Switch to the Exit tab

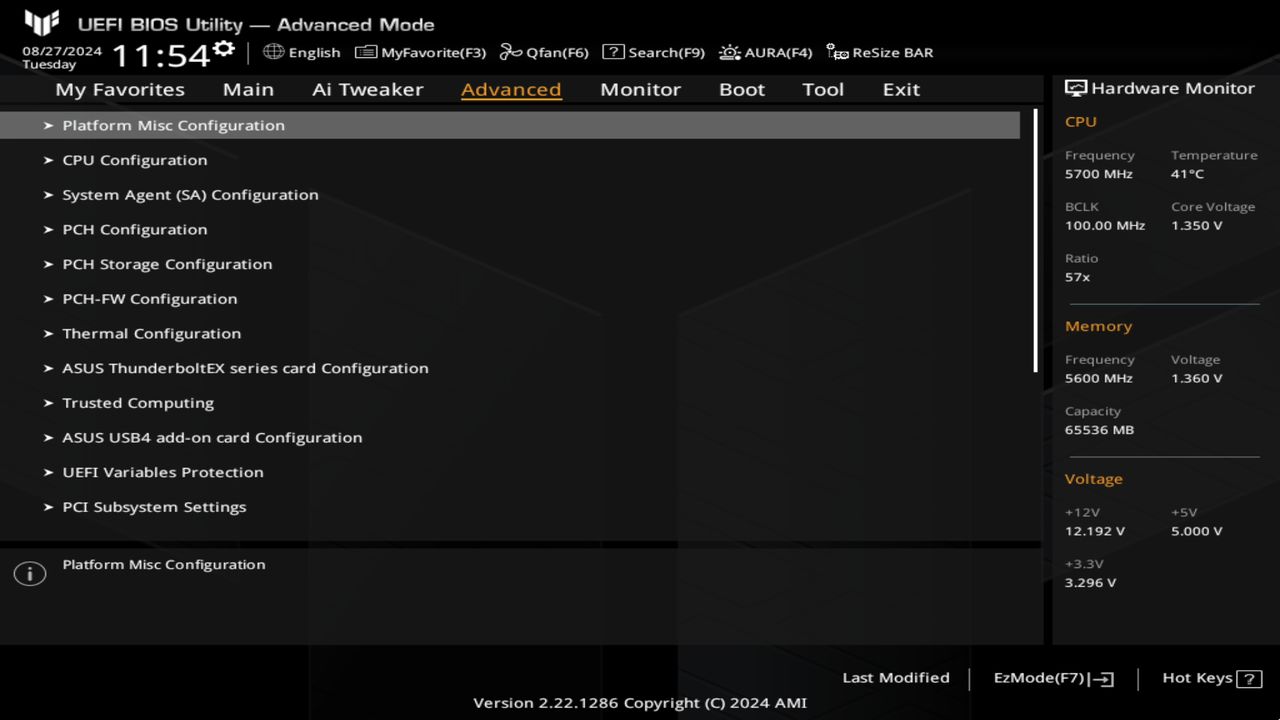901,89
